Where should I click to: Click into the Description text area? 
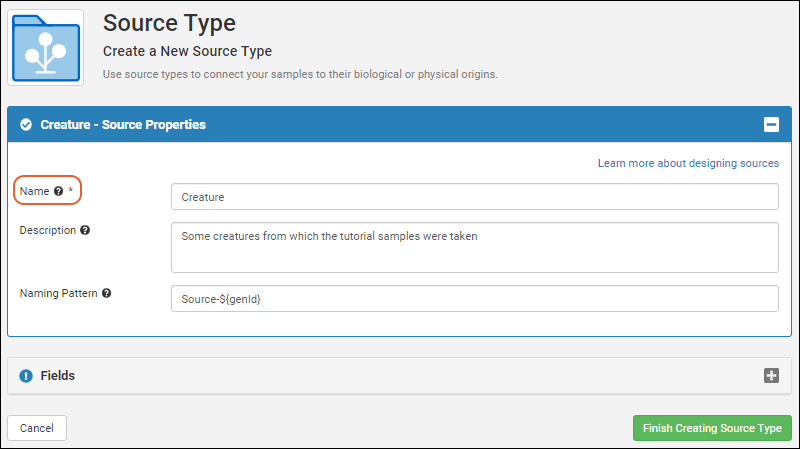point(474,247)
